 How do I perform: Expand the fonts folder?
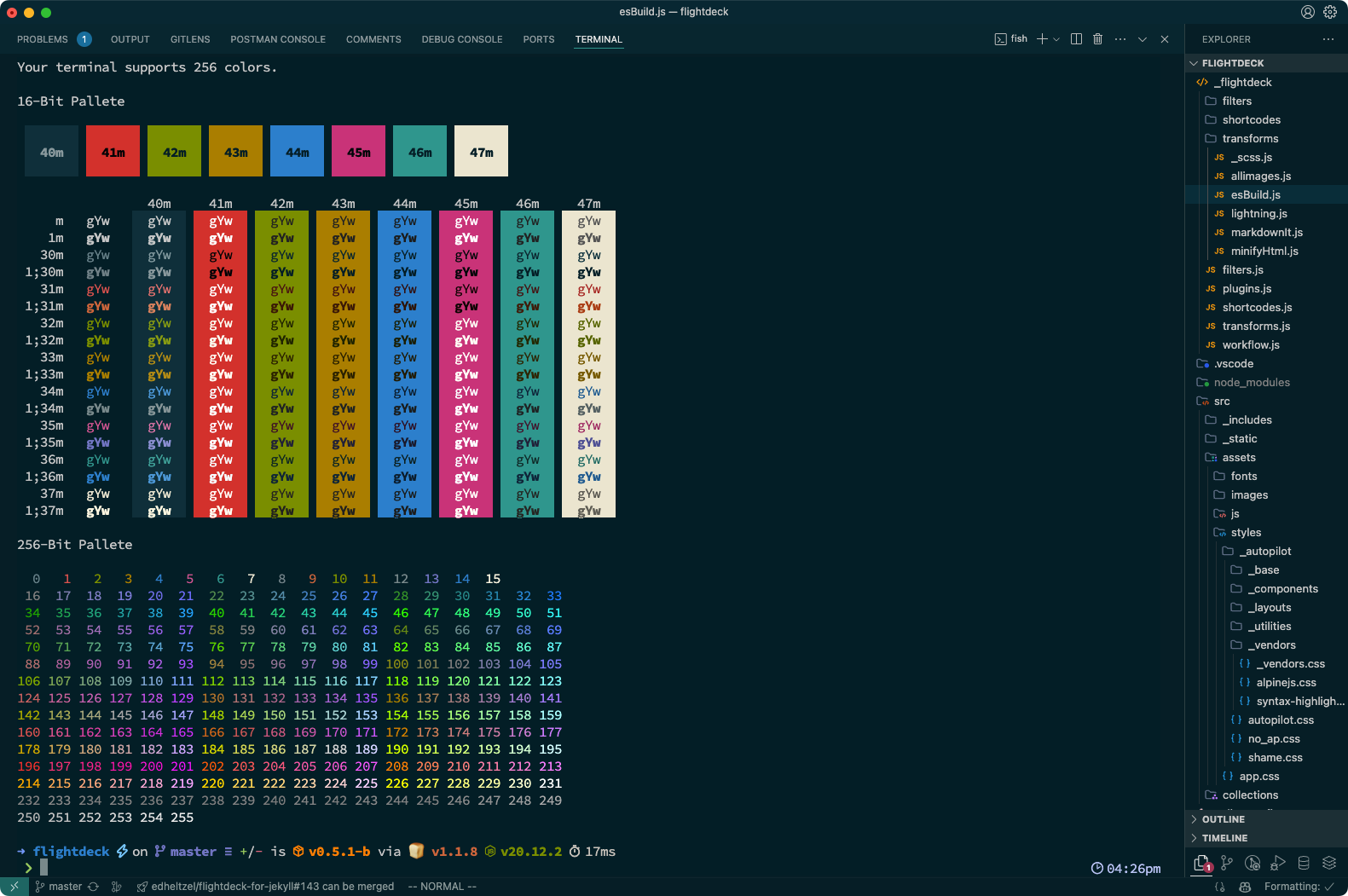[x=1266, y=476]
